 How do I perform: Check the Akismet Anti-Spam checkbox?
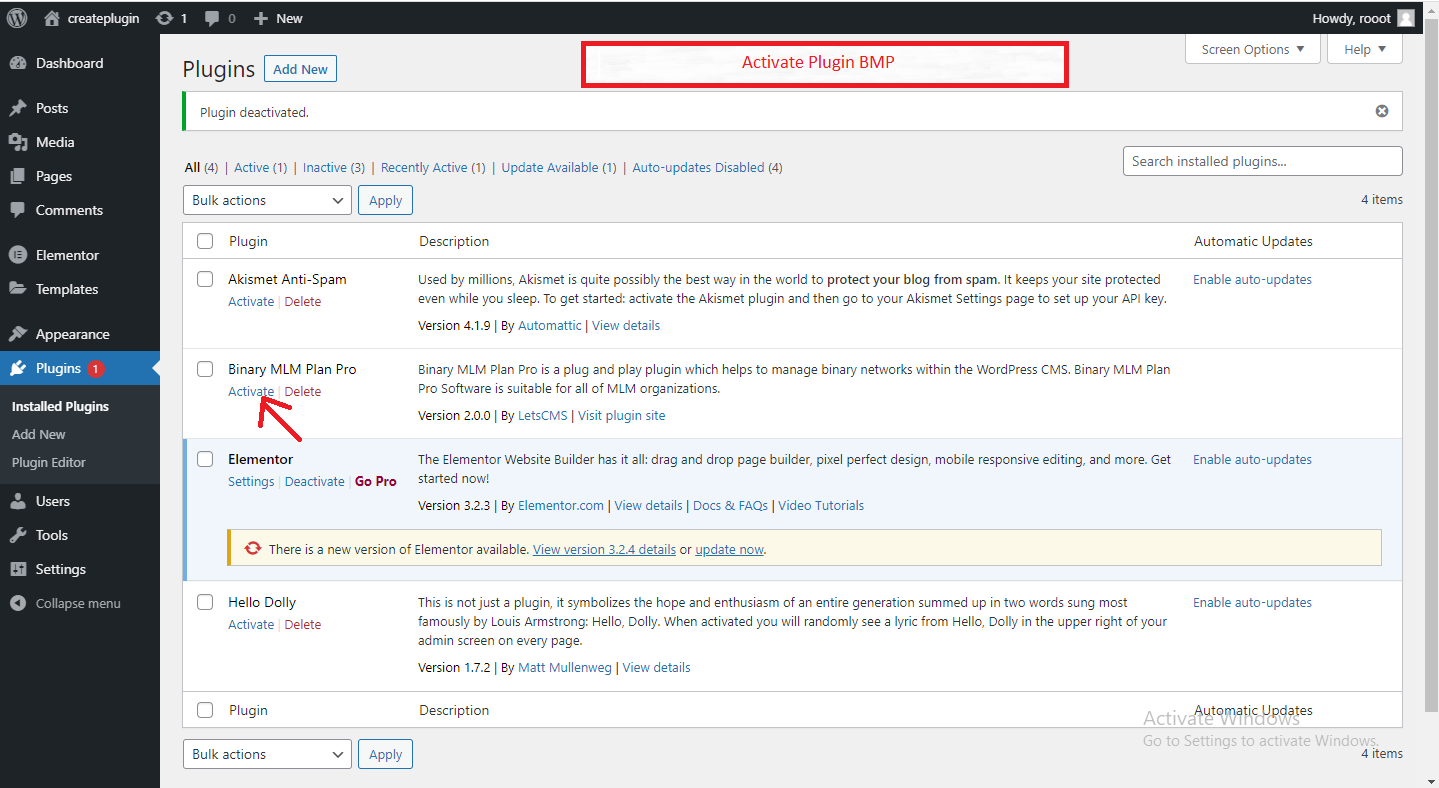point(205,279)
